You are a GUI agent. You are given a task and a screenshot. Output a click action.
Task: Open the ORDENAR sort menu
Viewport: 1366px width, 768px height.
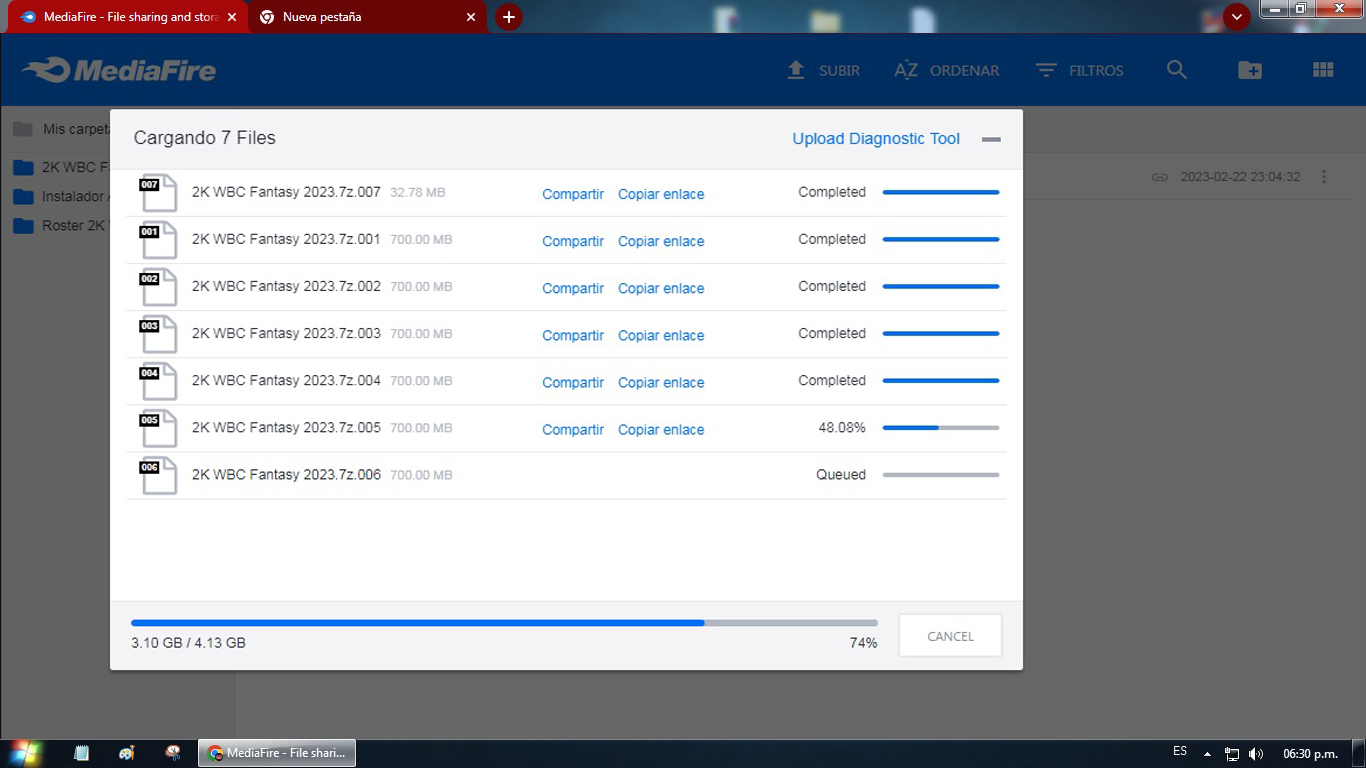click(x=946, y=70)
